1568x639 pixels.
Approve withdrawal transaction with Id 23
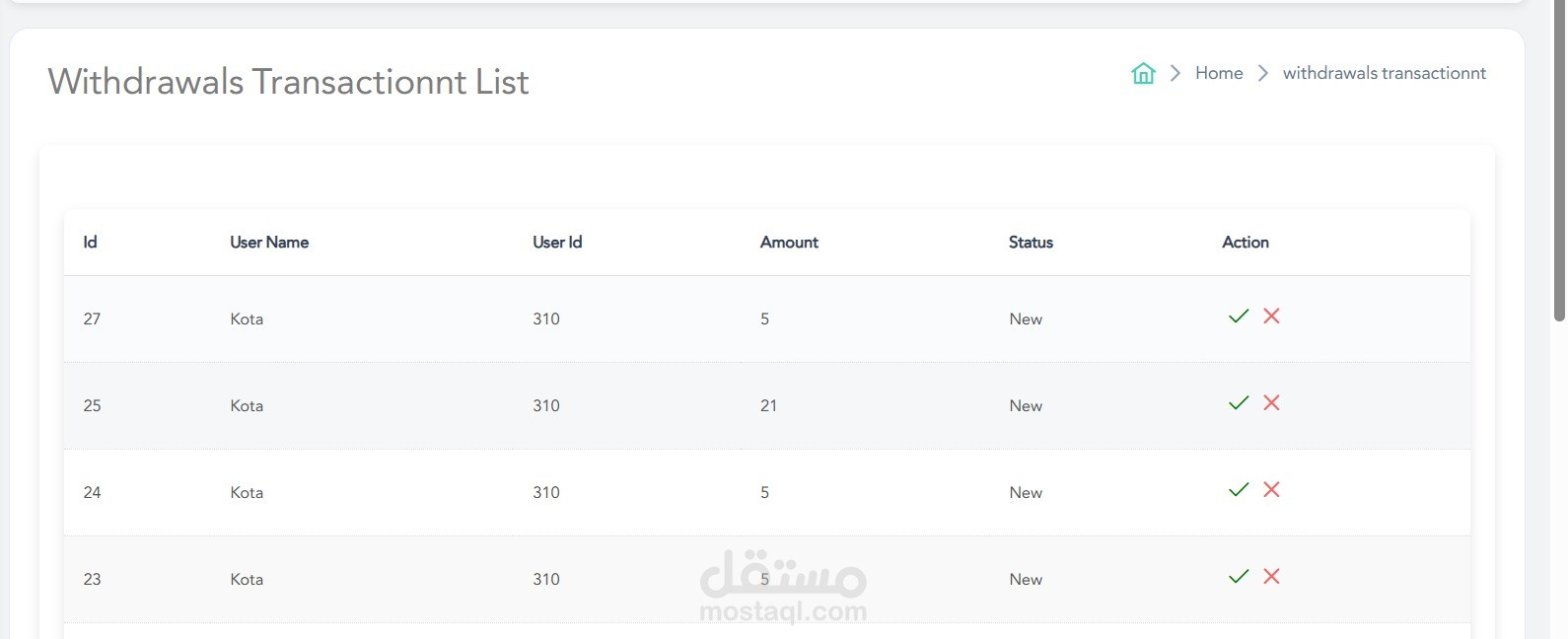(x=1239, y=577)
